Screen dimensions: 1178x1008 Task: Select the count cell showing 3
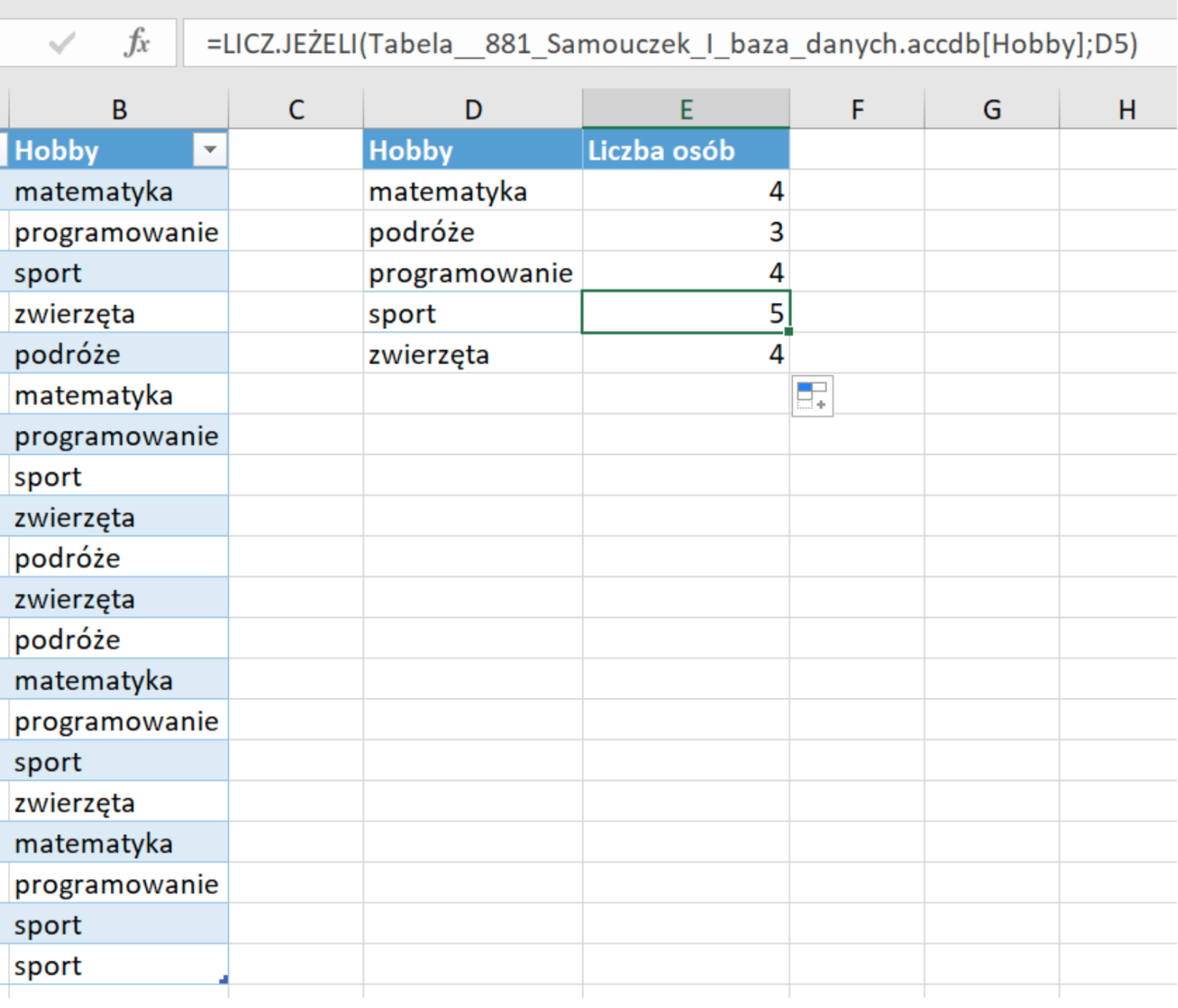[685, 232]
